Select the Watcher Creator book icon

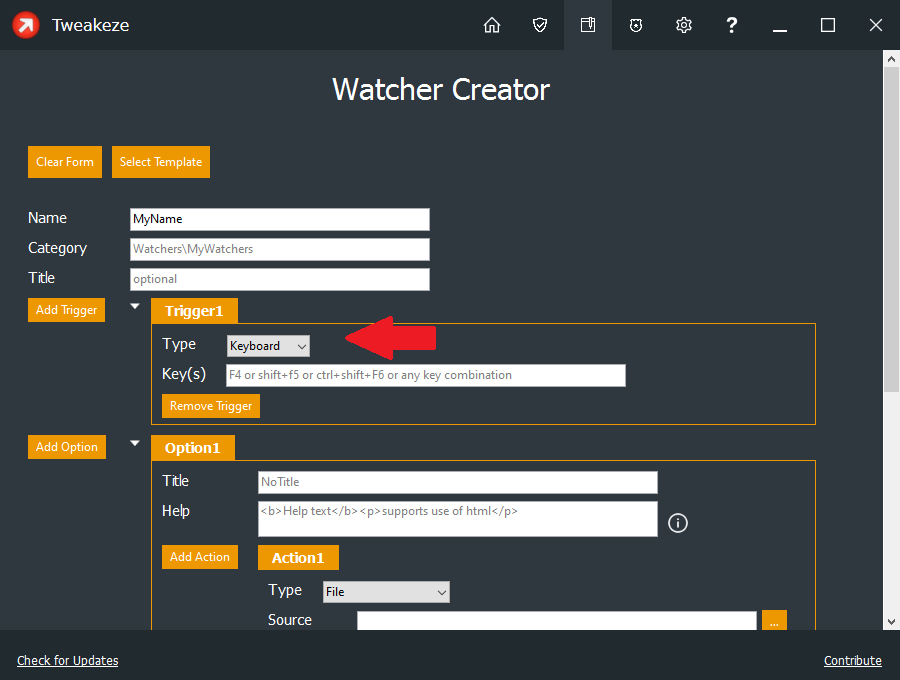click(588, 25)
